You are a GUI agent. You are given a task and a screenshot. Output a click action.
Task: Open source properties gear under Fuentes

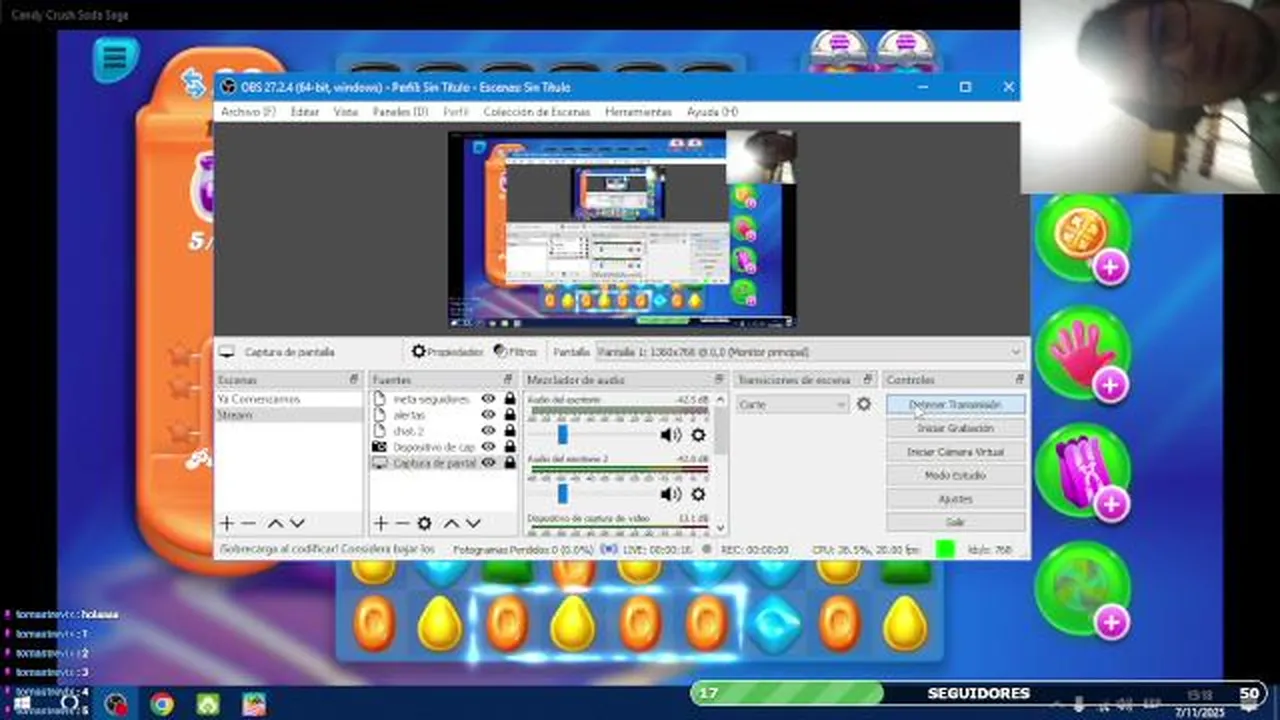click(424, 523)
